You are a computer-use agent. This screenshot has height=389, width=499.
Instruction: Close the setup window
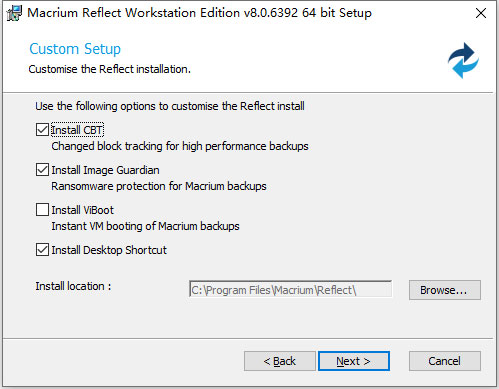(481, 13)
